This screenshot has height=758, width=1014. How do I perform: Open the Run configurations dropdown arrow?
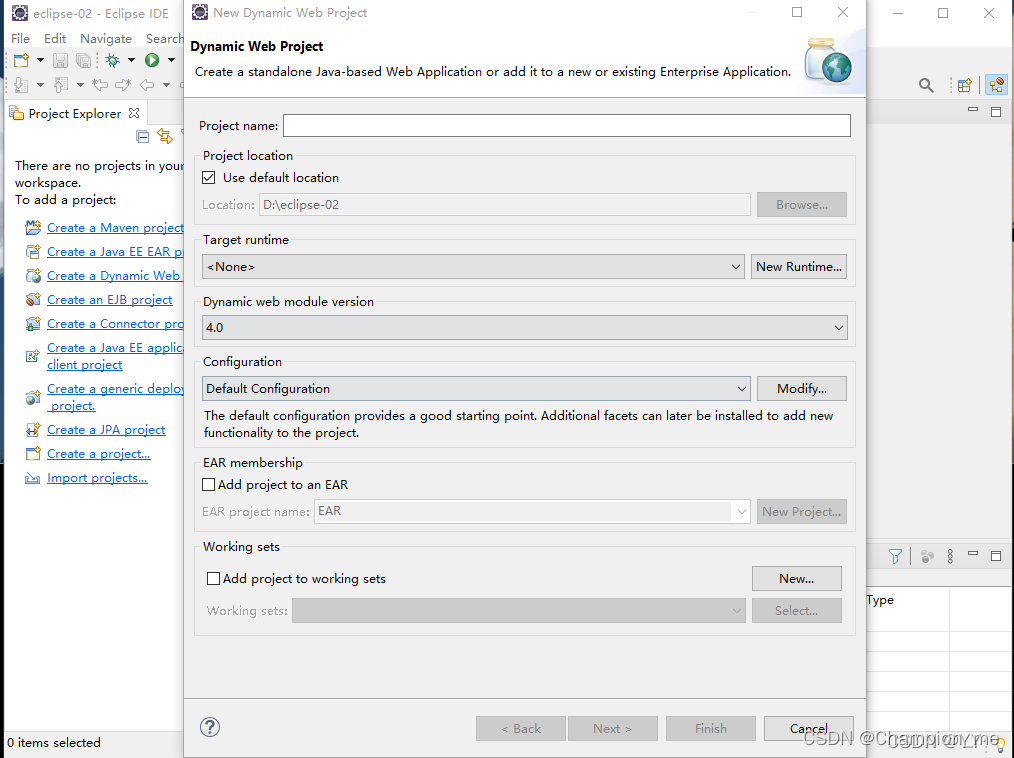[x=171, y=60]
